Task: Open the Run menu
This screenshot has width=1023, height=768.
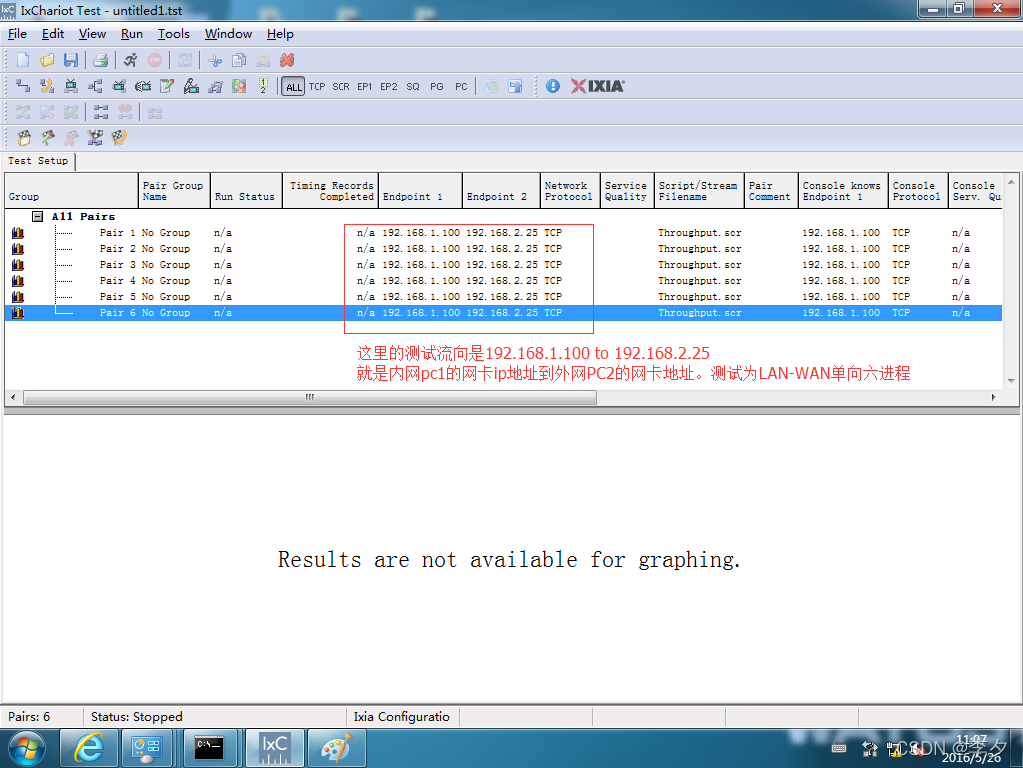Action: pyautogui.click(x=132, y=34)
